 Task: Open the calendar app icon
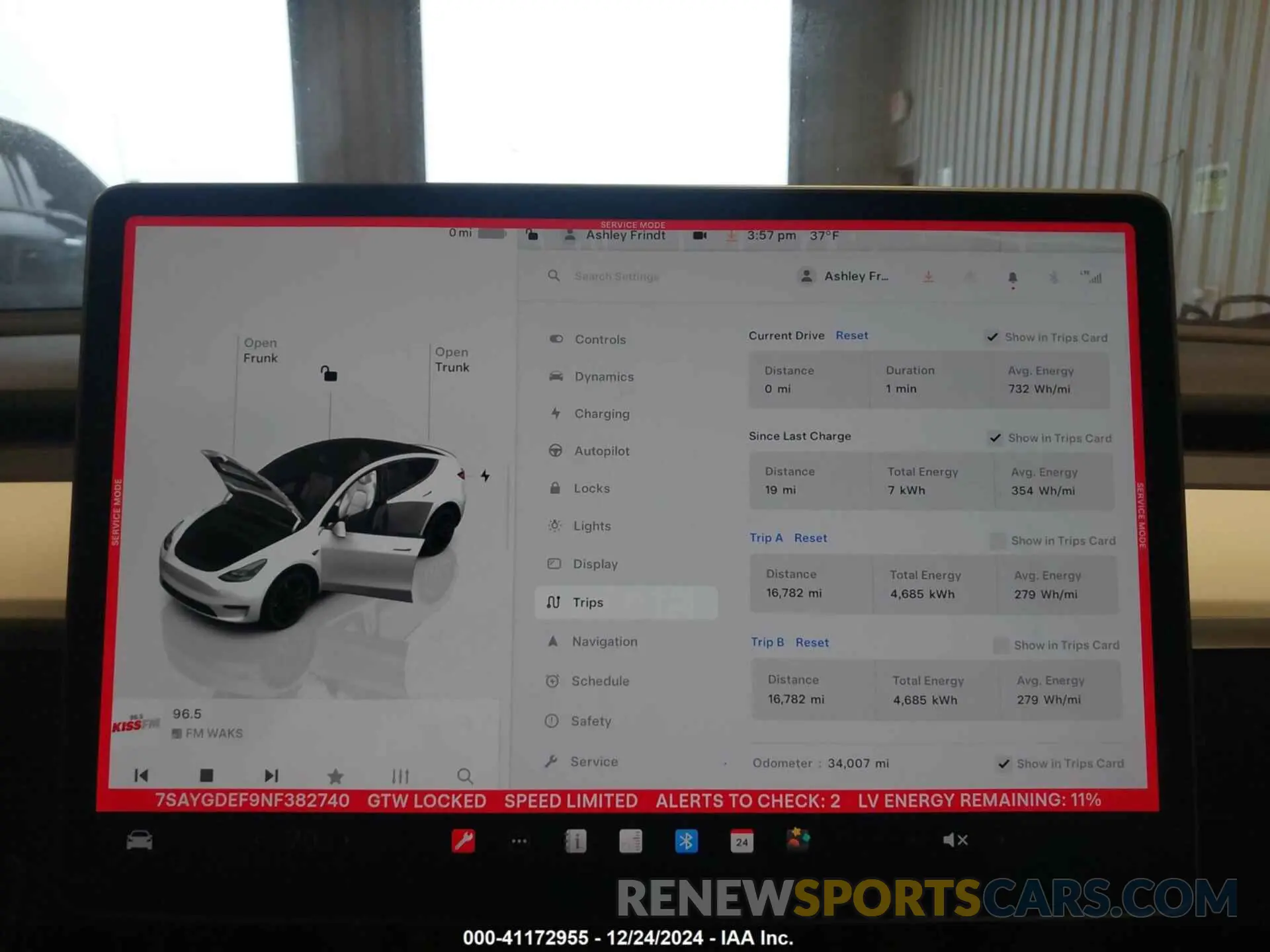pos(741,841)
